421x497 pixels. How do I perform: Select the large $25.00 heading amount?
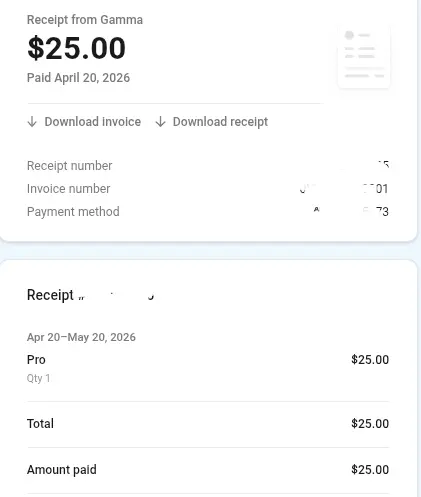pyautogui.click(x=76, y=48)
